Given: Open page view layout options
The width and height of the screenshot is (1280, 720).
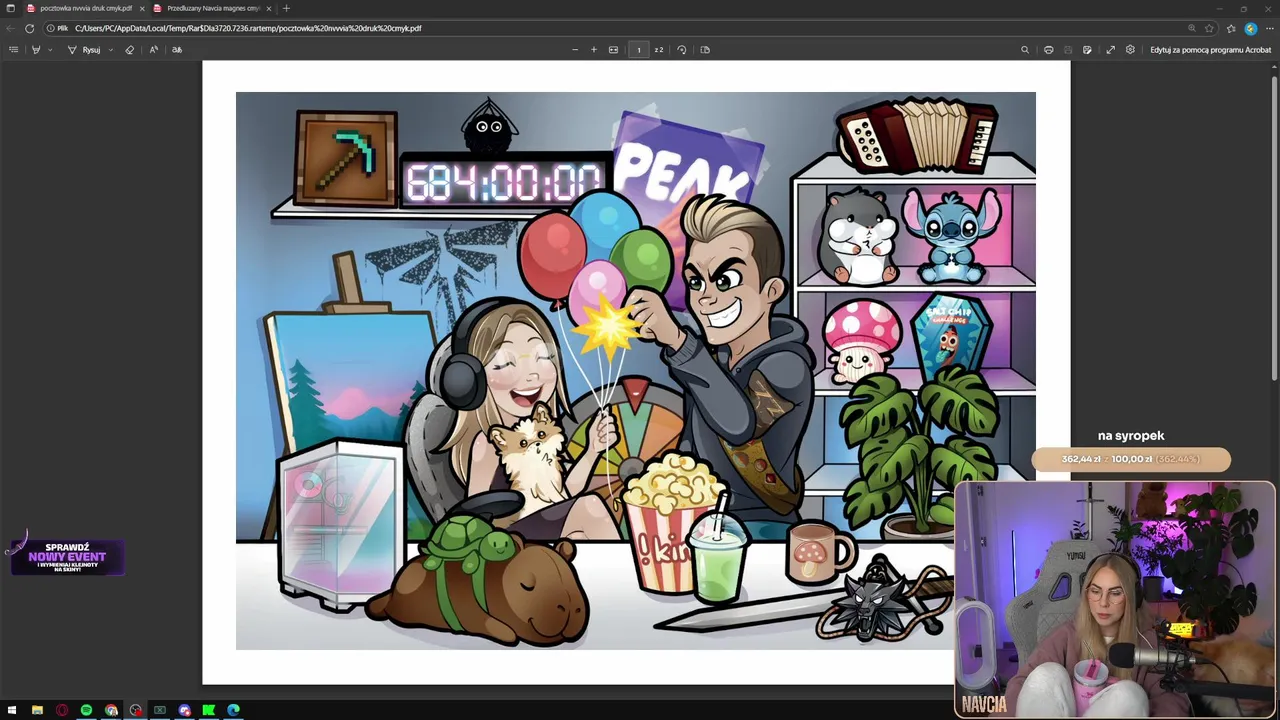Looking at the screenshot, I should (x=705, y=50).
